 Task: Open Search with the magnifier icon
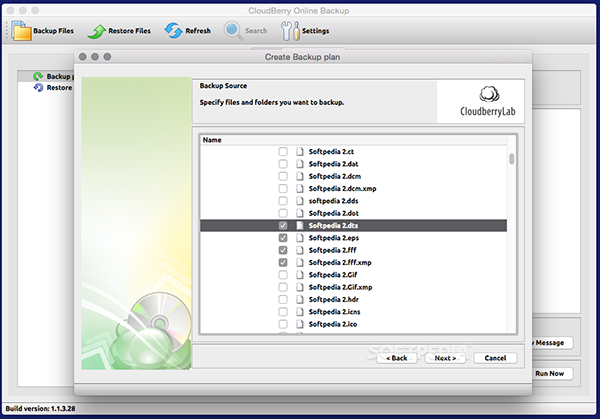click(233, 31)
